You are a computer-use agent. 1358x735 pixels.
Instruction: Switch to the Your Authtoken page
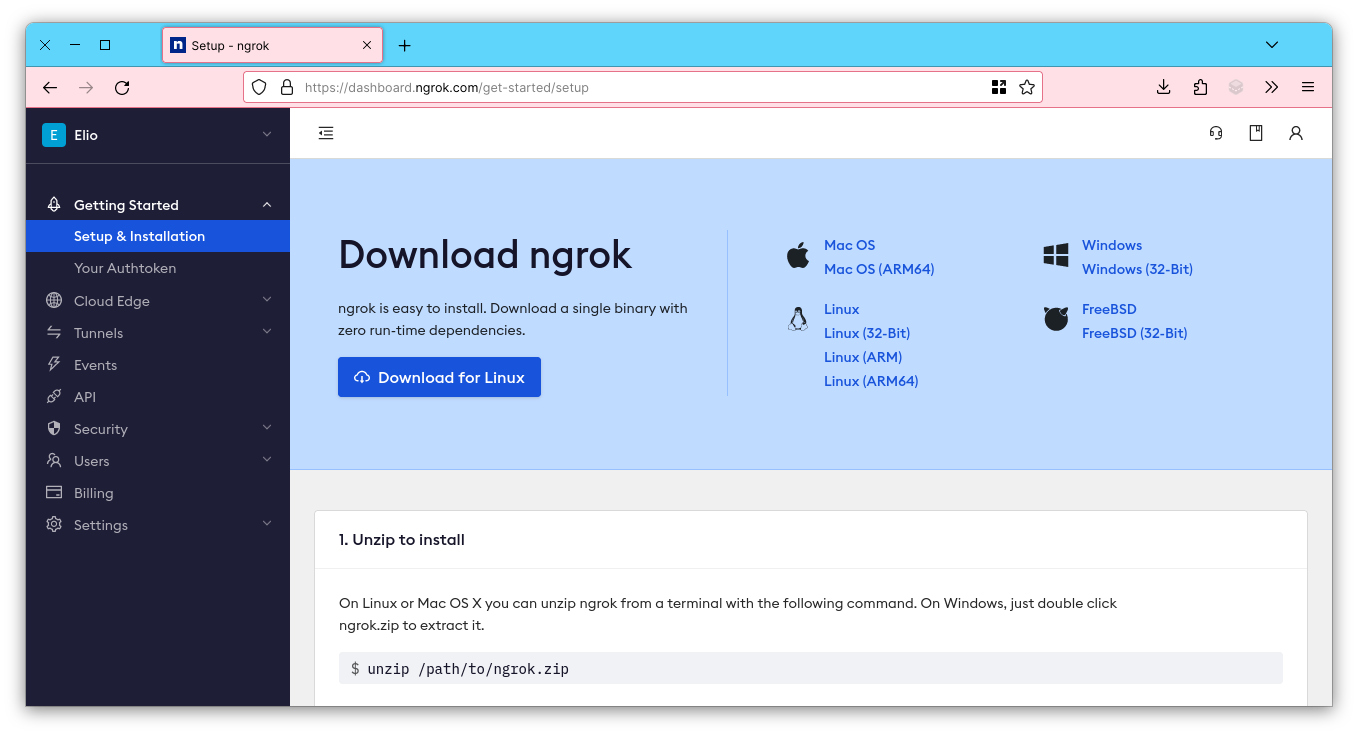[125, 267]
